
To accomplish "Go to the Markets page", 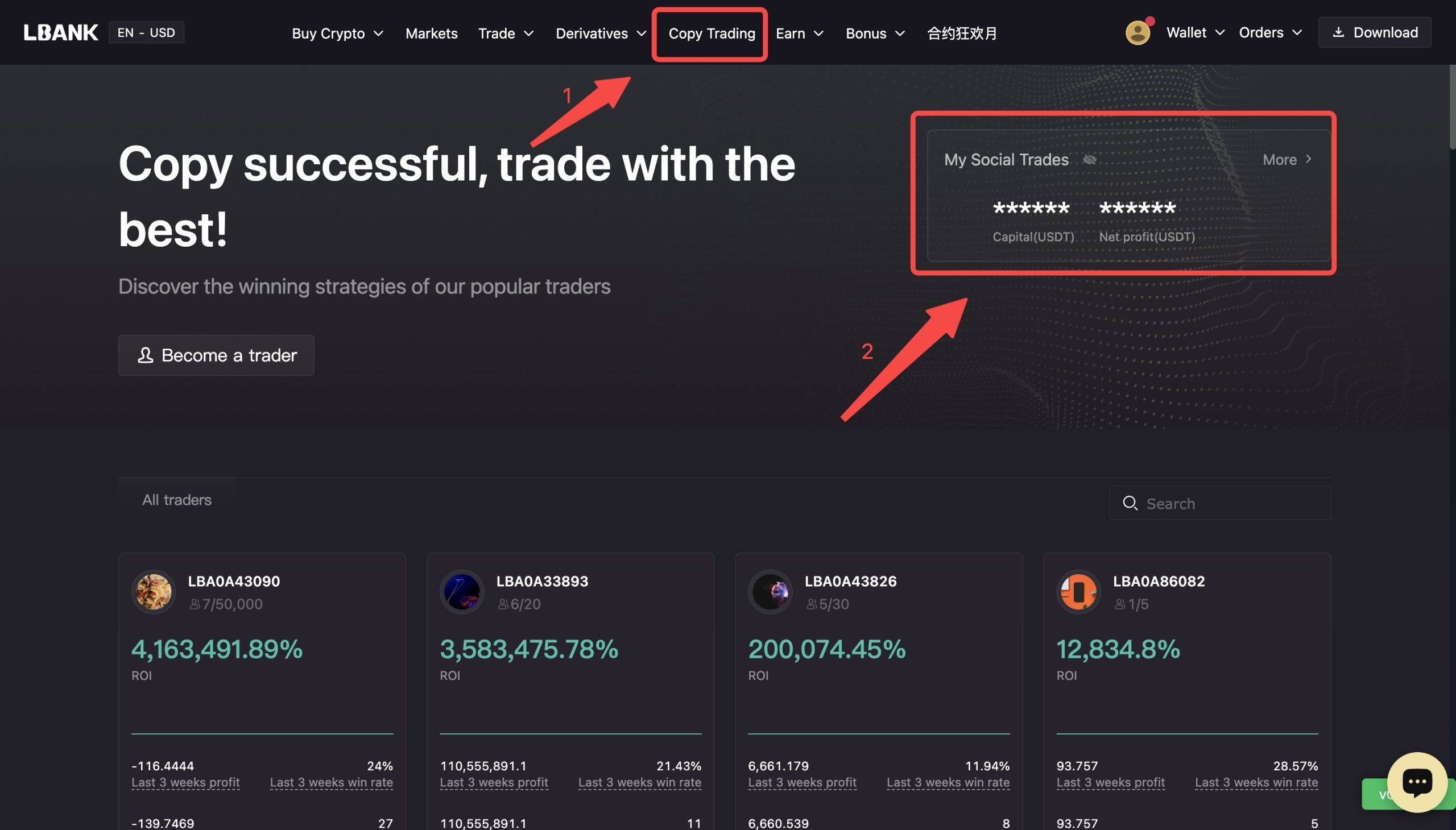I will point(431,34).
